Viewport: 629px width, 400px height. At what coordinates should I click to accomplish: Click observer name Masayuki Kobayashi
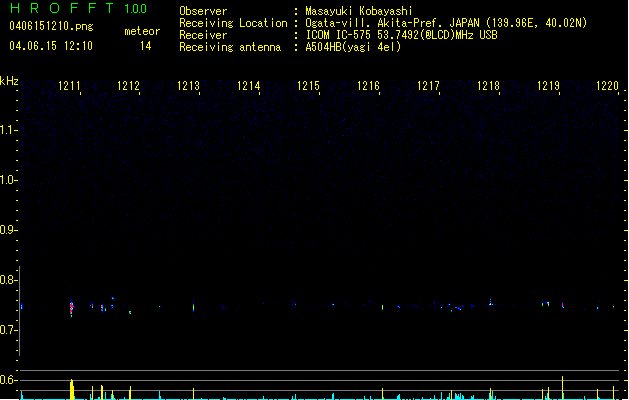tap(359, 11)
